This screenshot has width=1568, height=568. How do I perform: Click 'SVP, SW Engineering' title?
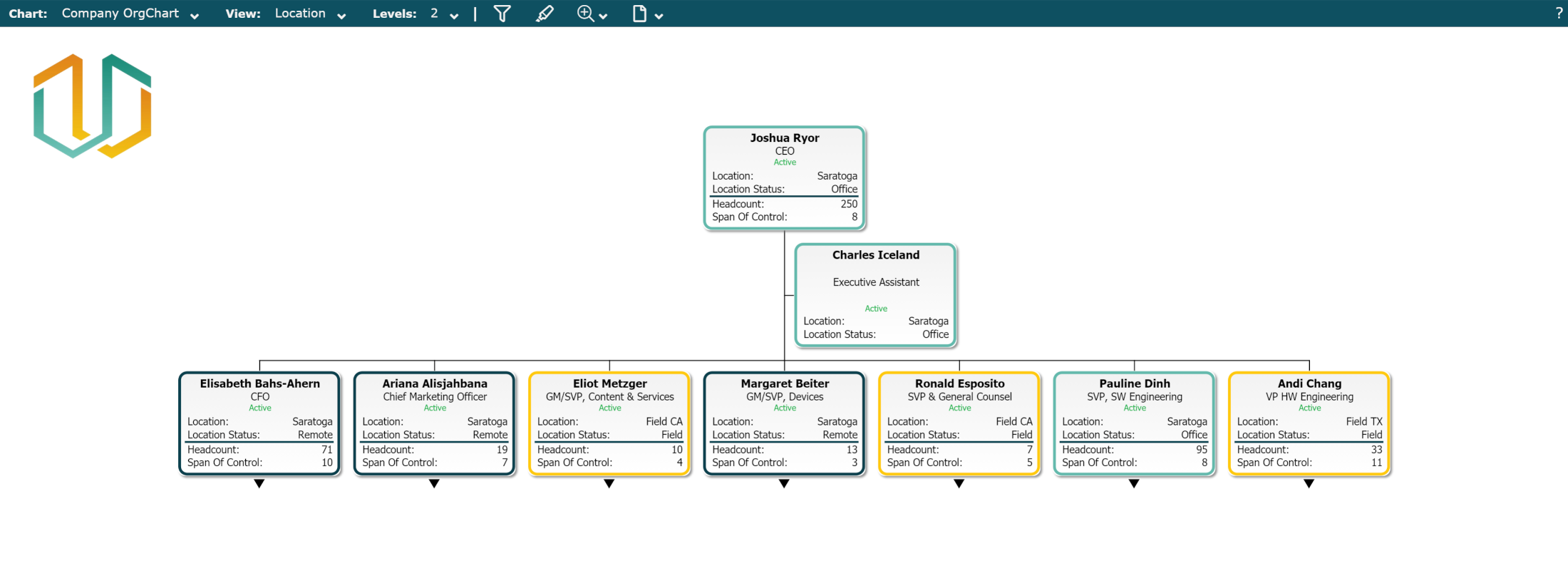coord(1135,397)
